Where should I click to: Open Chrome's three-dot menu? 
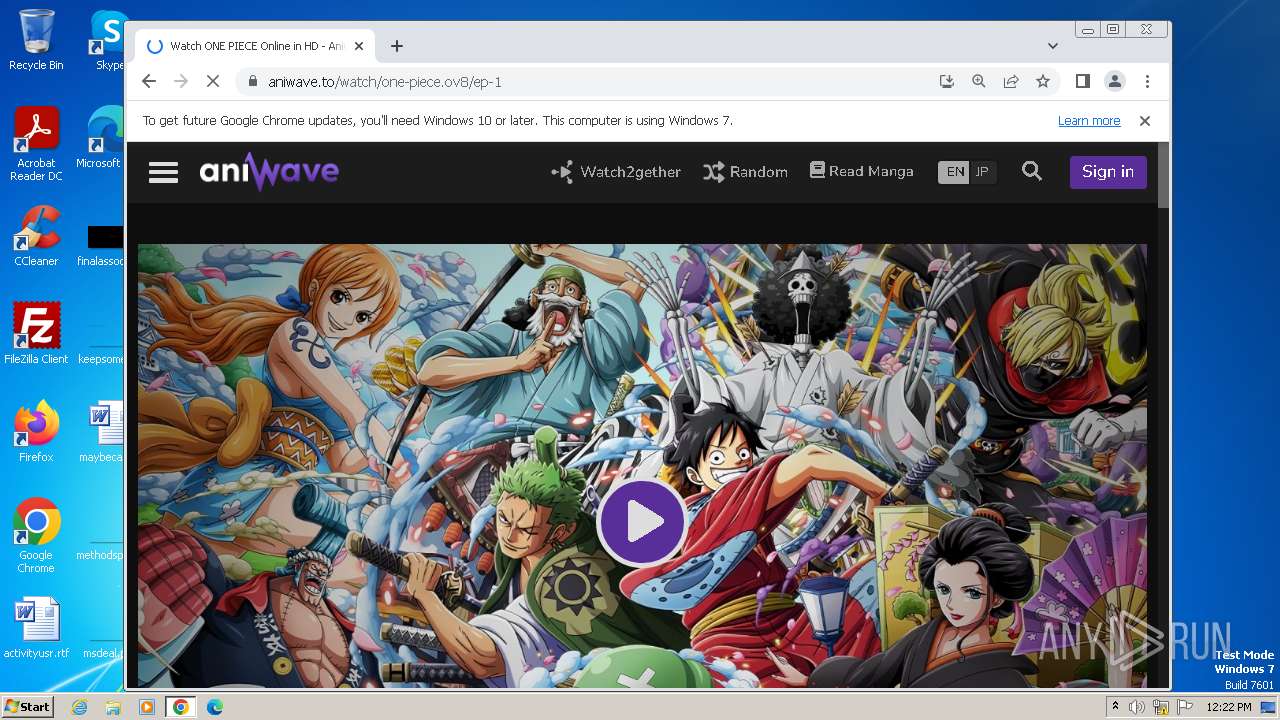[1147, 82]
